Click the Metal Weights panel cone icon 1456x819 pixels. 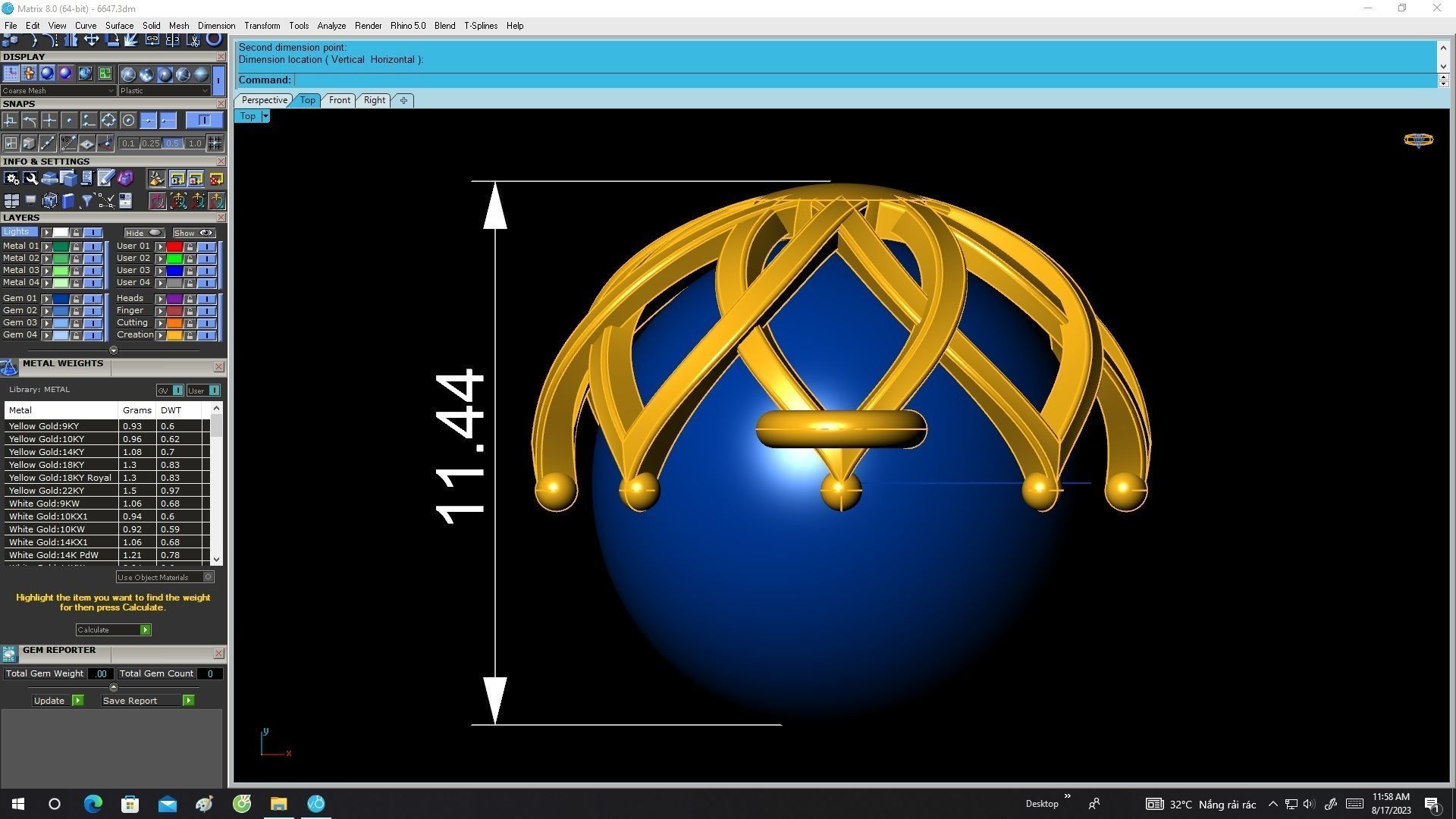9,368
